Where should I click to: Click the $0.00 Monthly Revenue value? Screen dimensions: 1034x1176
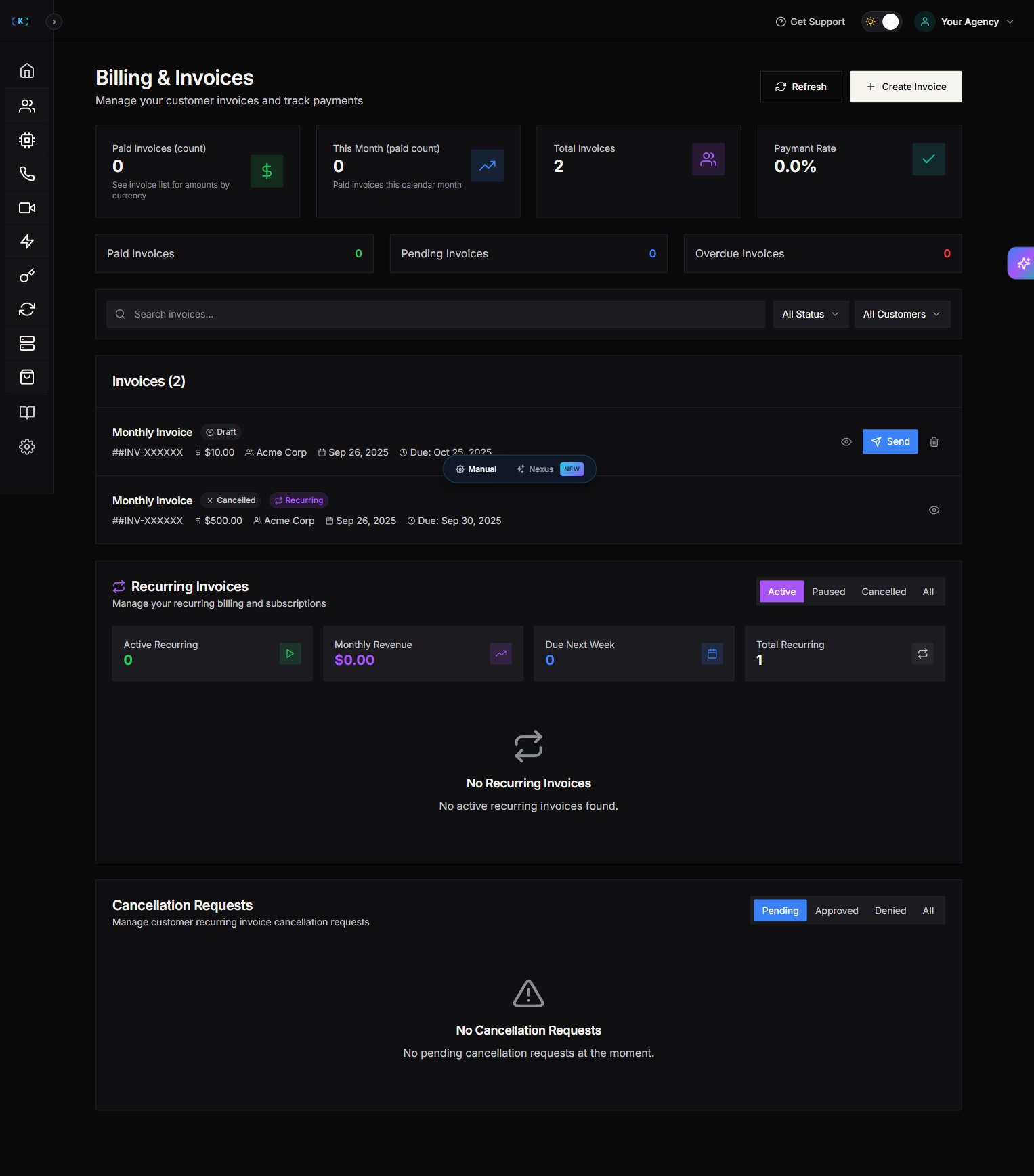click(354, 660)
